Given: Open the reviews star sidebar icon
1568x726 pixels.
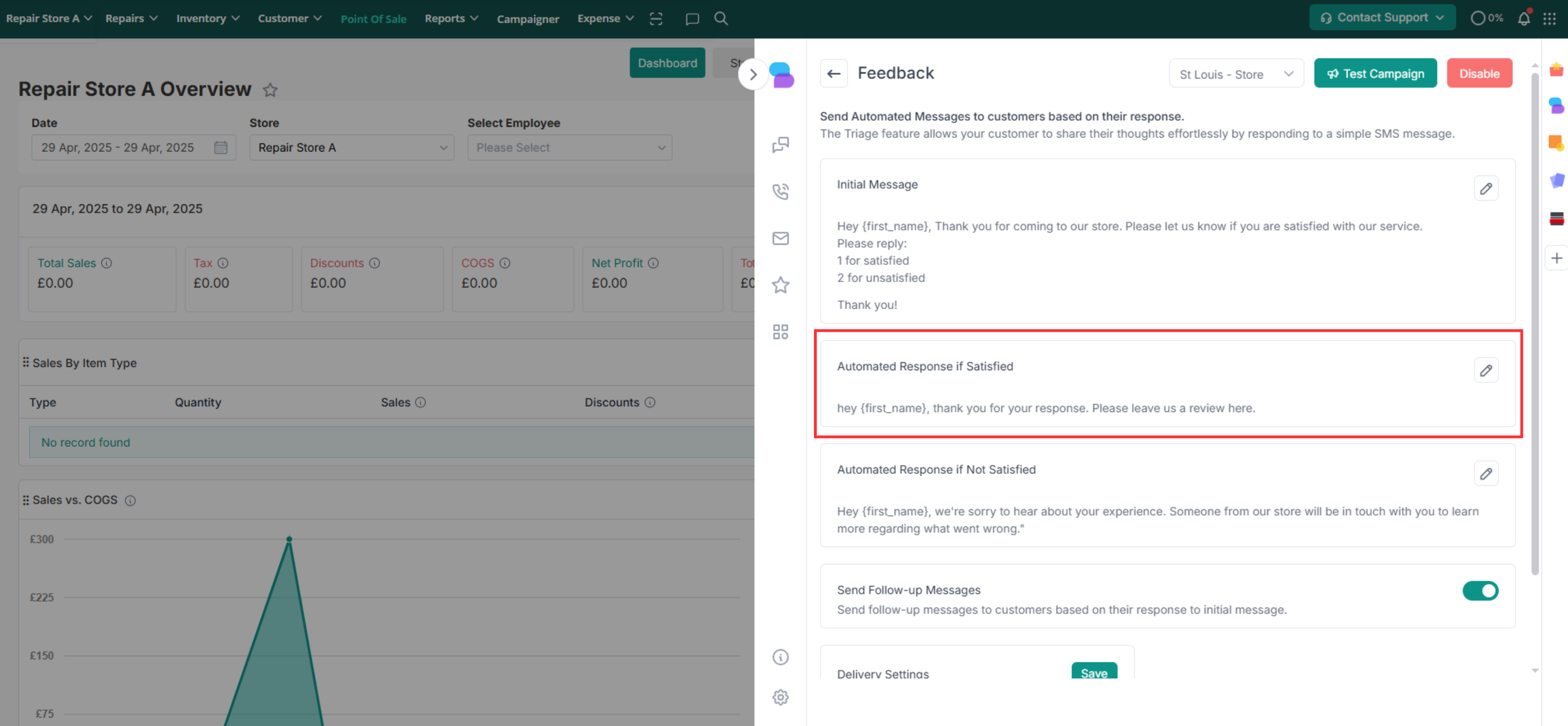Looking at the screenshot, I should [781, 285].
